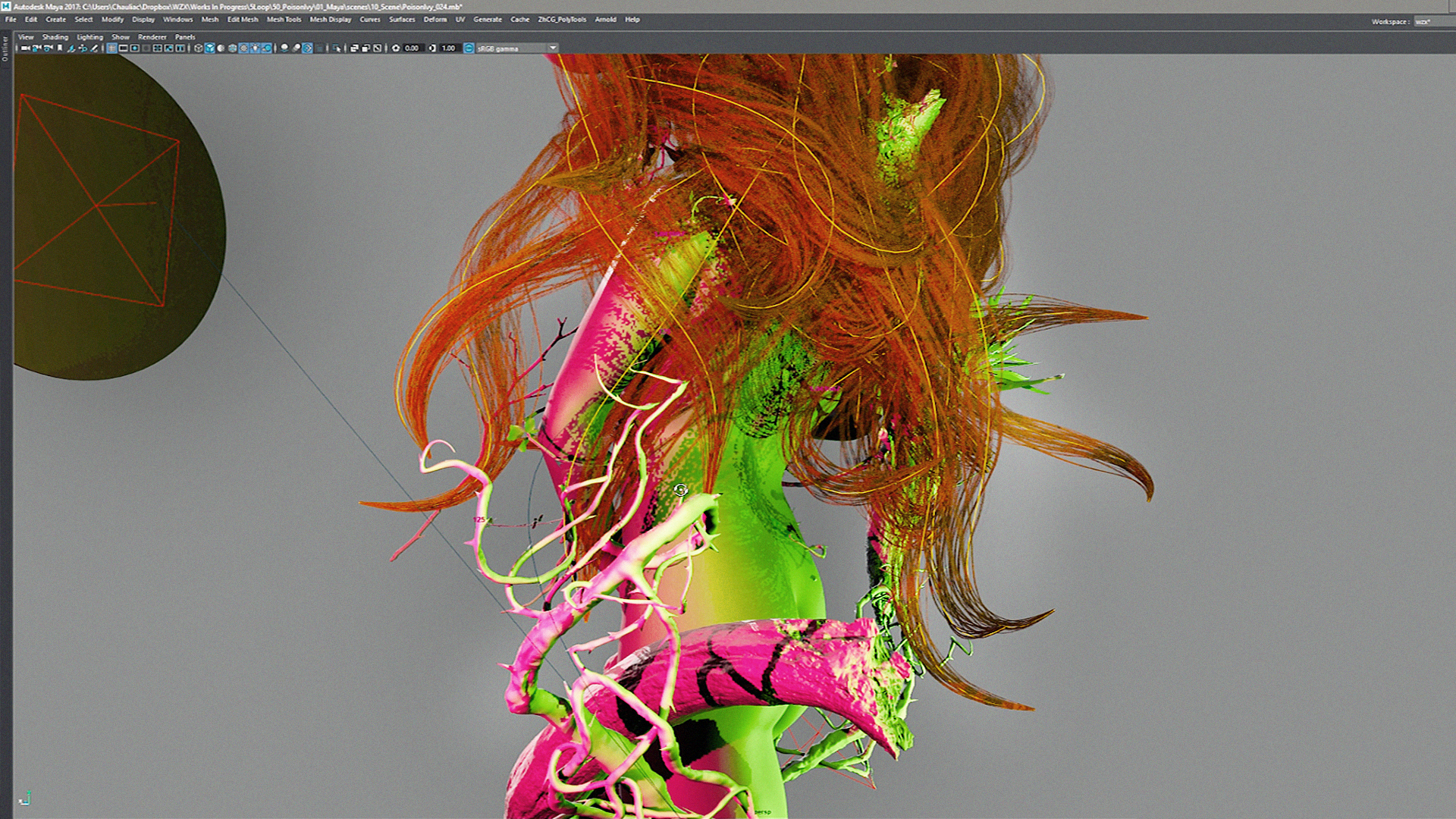Click the Shadows icon
The width and height of the screenshot is (1456, 819).
(x=266, y=48)
